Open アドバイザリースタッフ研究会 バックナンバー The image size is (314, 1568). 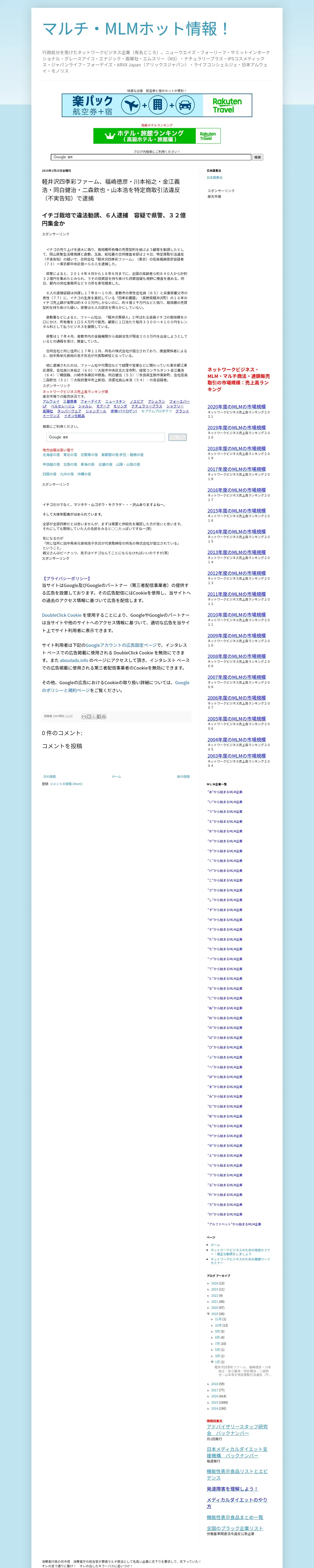[237, 1430]
